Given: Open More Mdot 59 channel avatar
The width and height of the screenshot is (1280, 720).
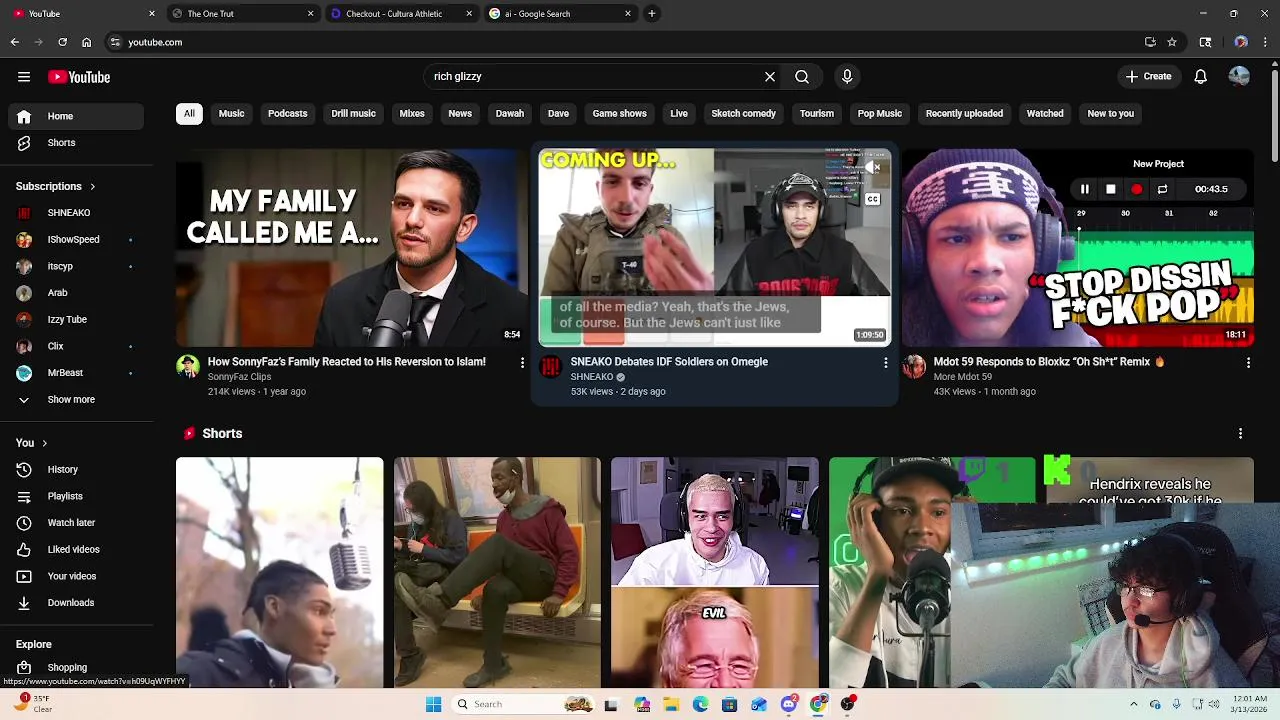Looking at the screenshot, I should point(914,367).
